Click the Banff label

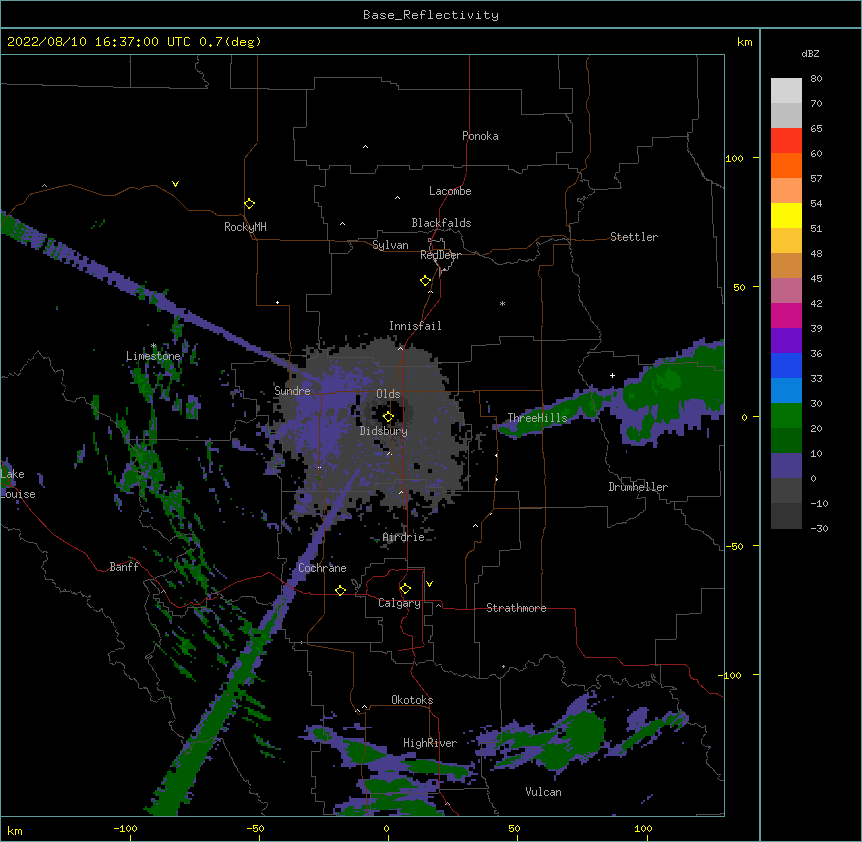coord(124,567)
